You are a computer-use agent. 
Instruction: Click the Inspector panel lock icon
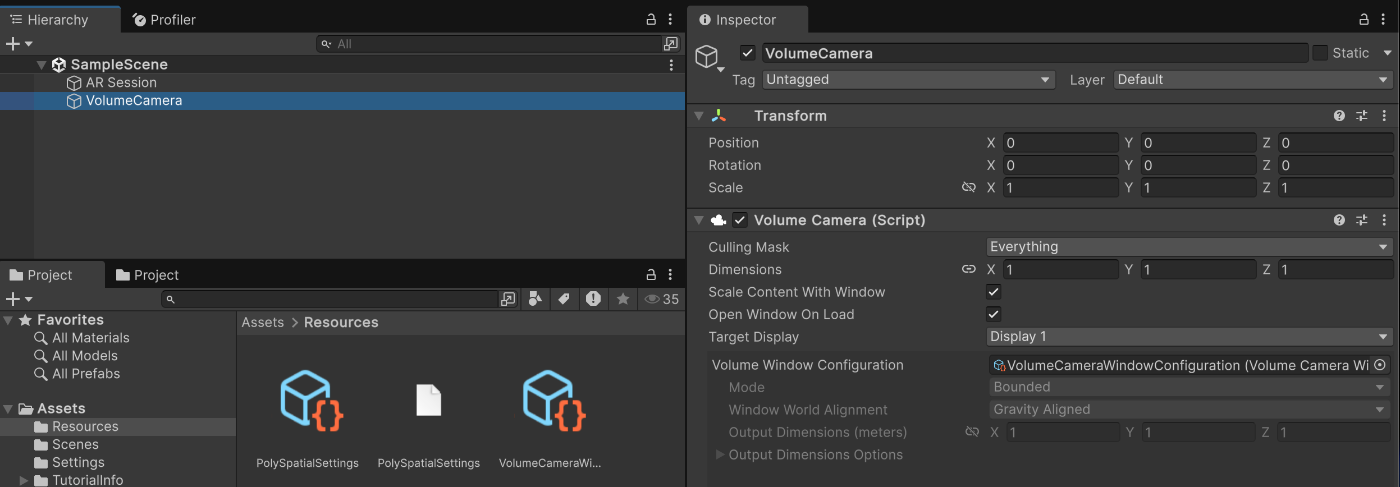[1364, 20]
